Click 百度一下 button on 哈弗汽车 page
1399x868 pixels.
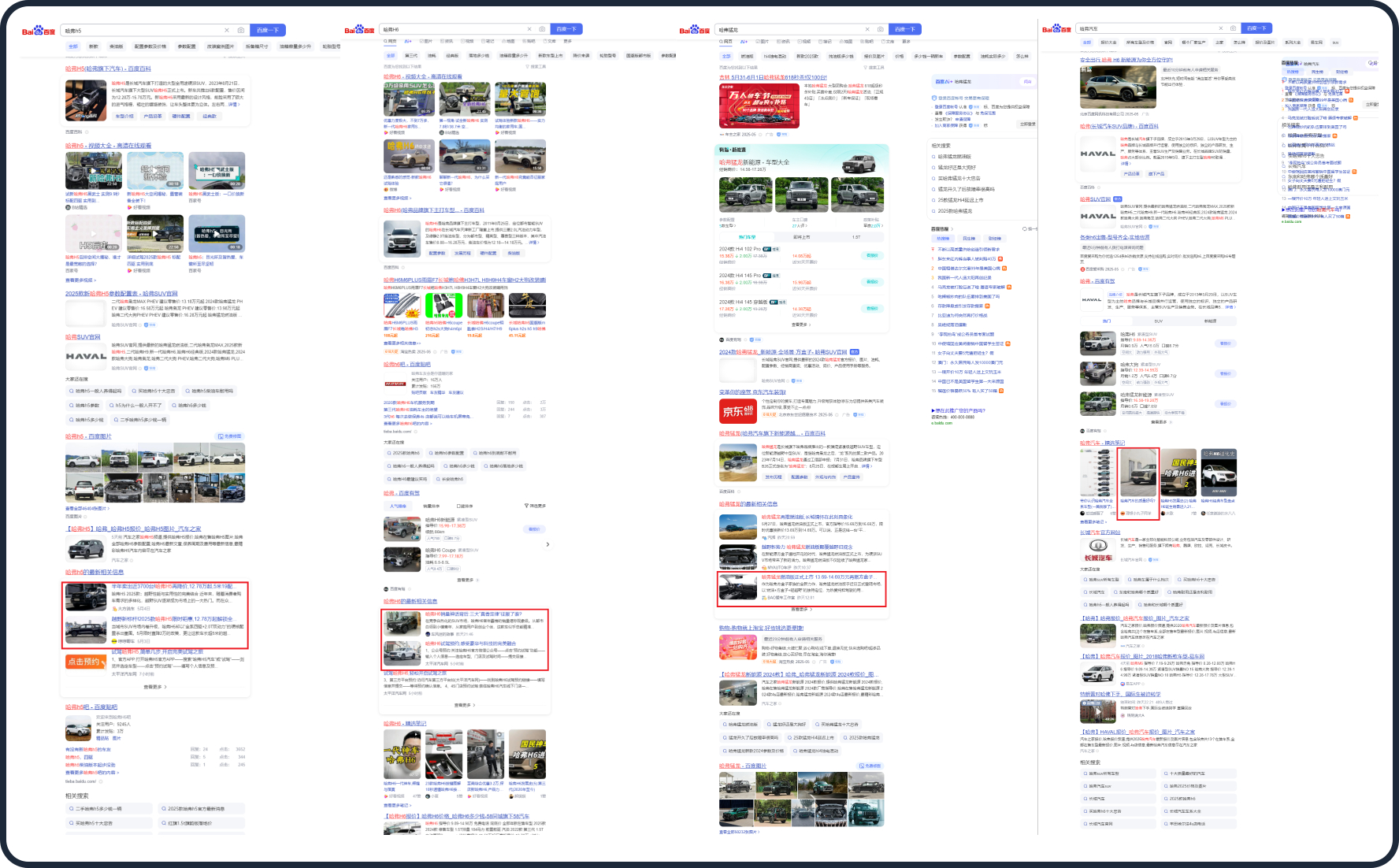(x=1256, y=28)
